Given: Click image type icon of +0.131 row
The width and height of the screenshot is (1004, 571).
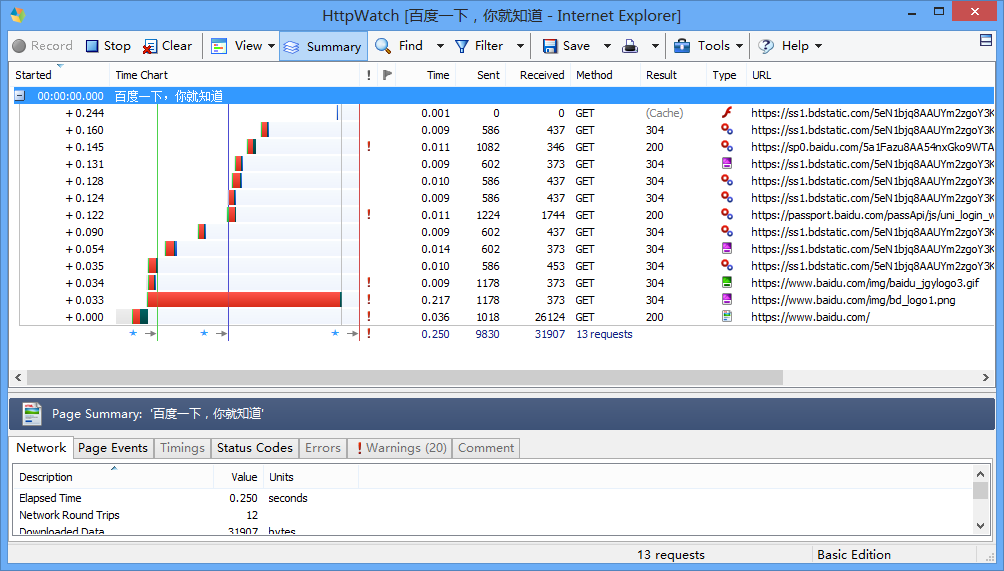Looking at the screenshot, I should [727, 163].
